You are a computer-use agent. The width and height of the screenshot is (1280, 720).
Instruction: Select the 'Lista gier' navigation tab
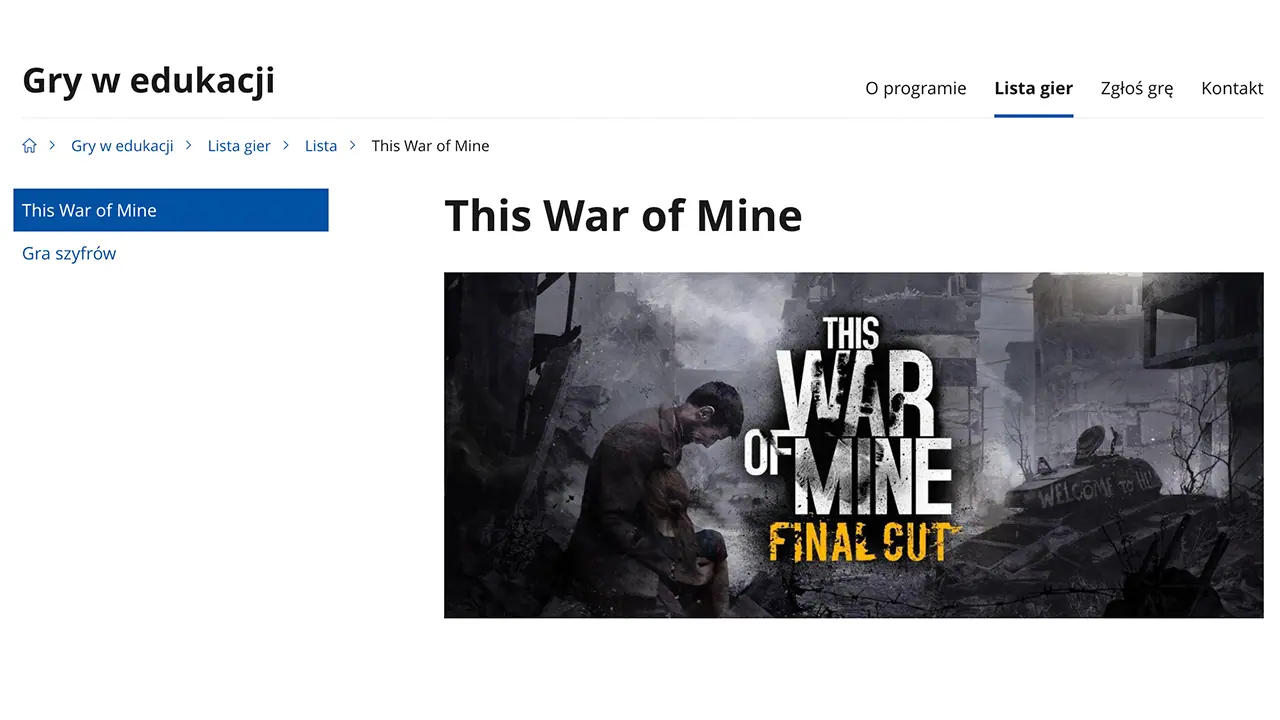coord(1033,88)
